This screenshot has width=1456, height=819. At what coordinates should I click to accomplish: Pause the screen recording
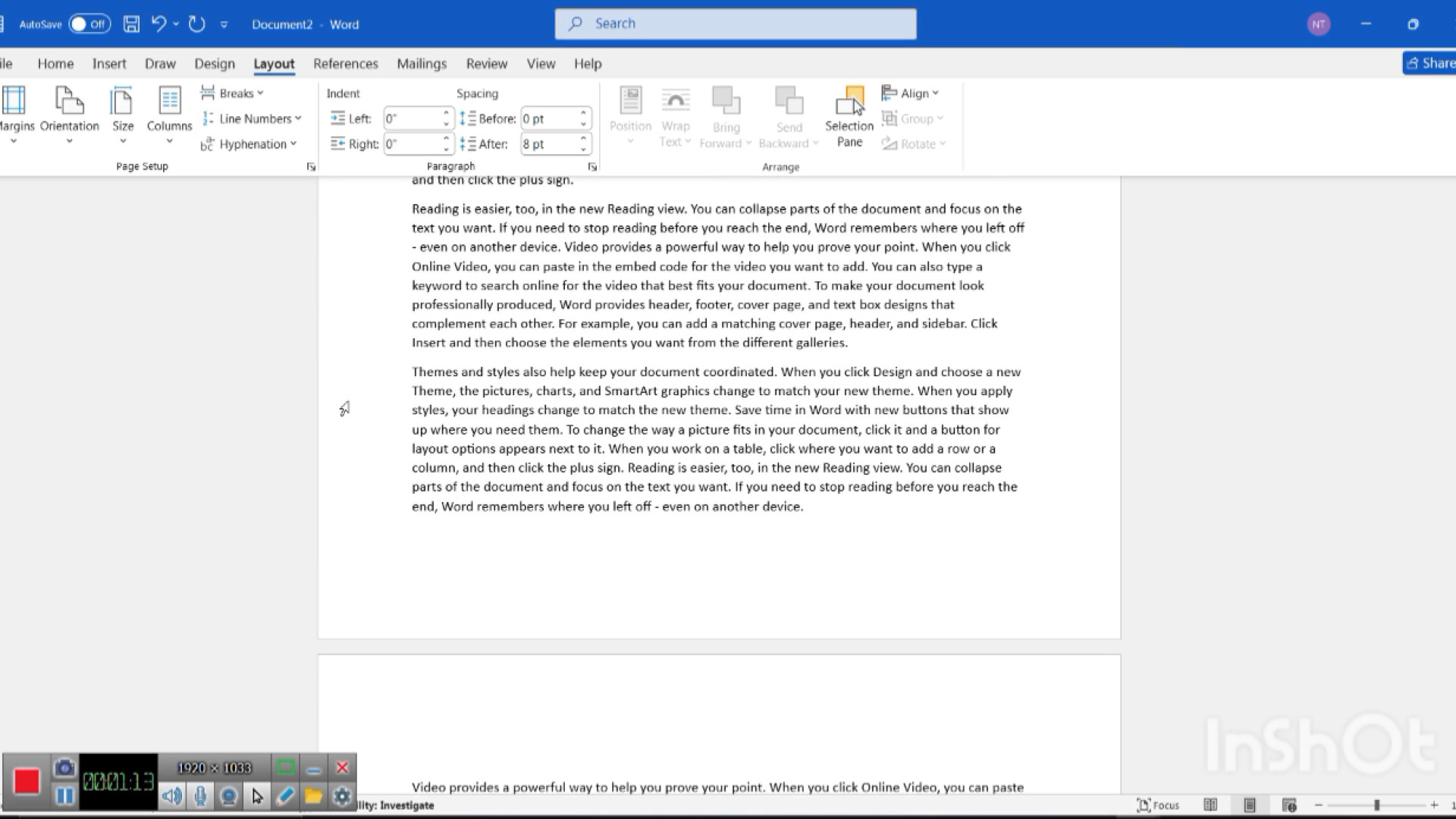[x=65, y=796]
